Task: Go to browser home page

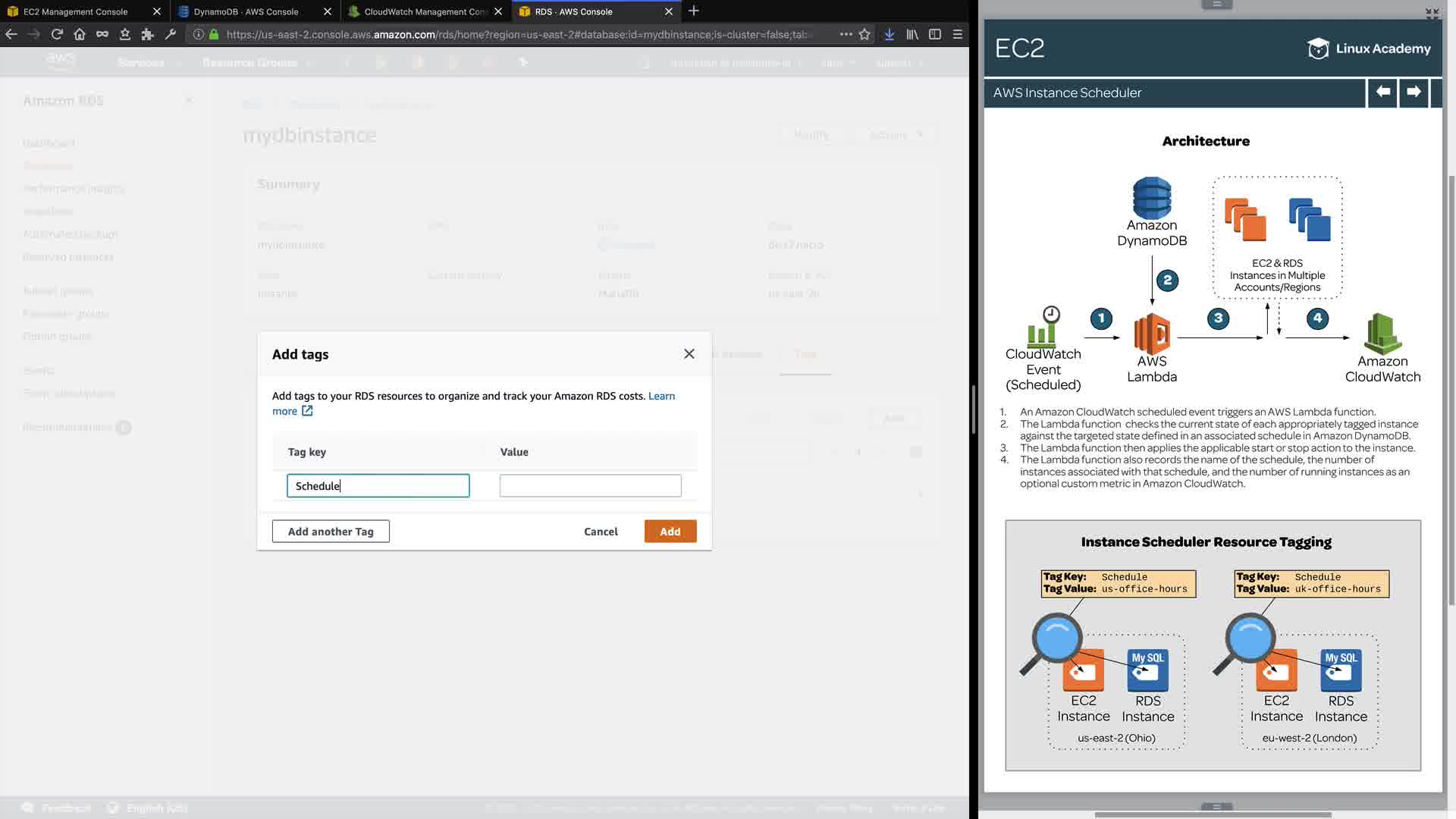Action: [80, 34]
